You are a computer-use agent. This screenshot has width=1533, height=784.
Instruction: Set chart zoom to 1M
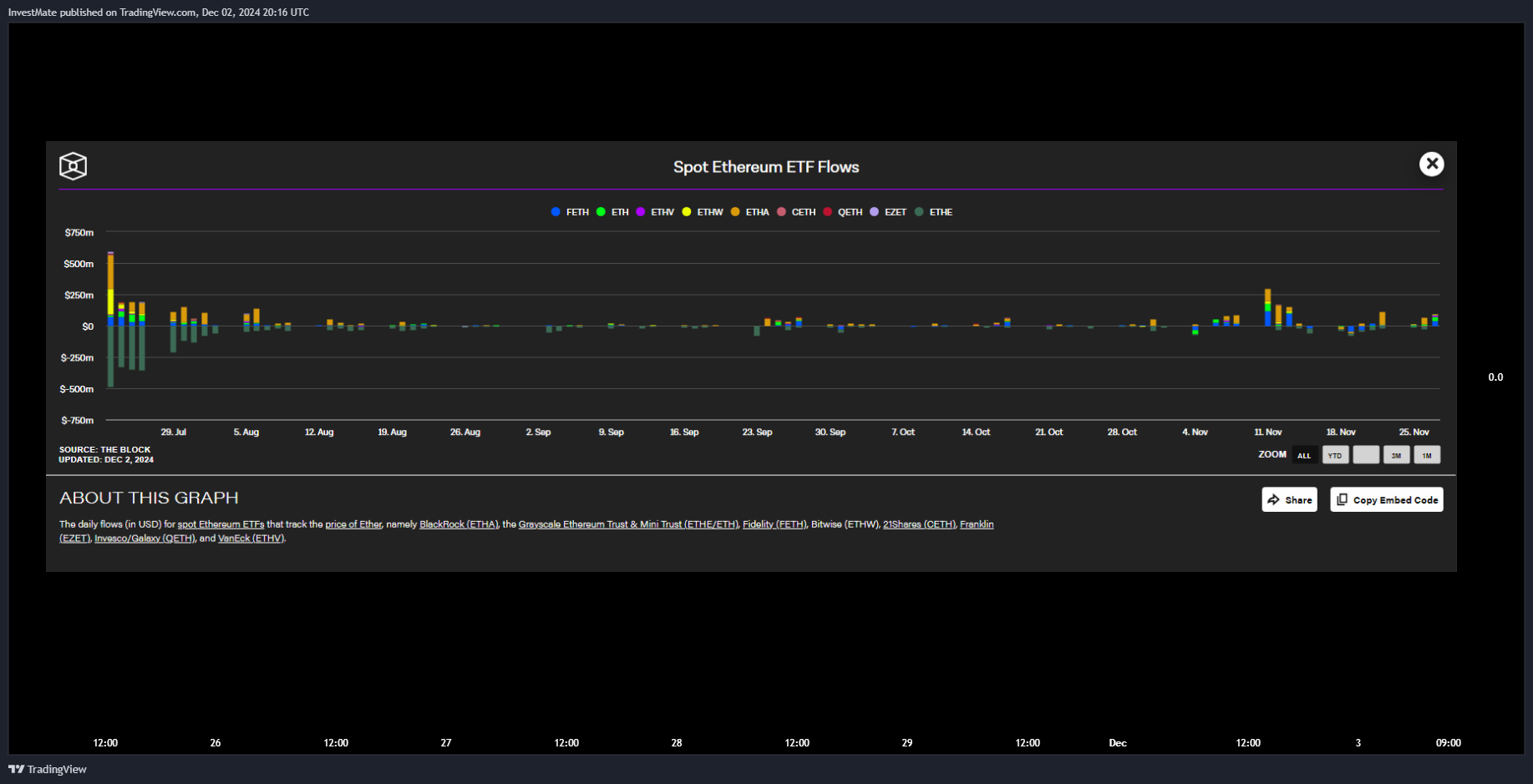tap(1427, 455)
